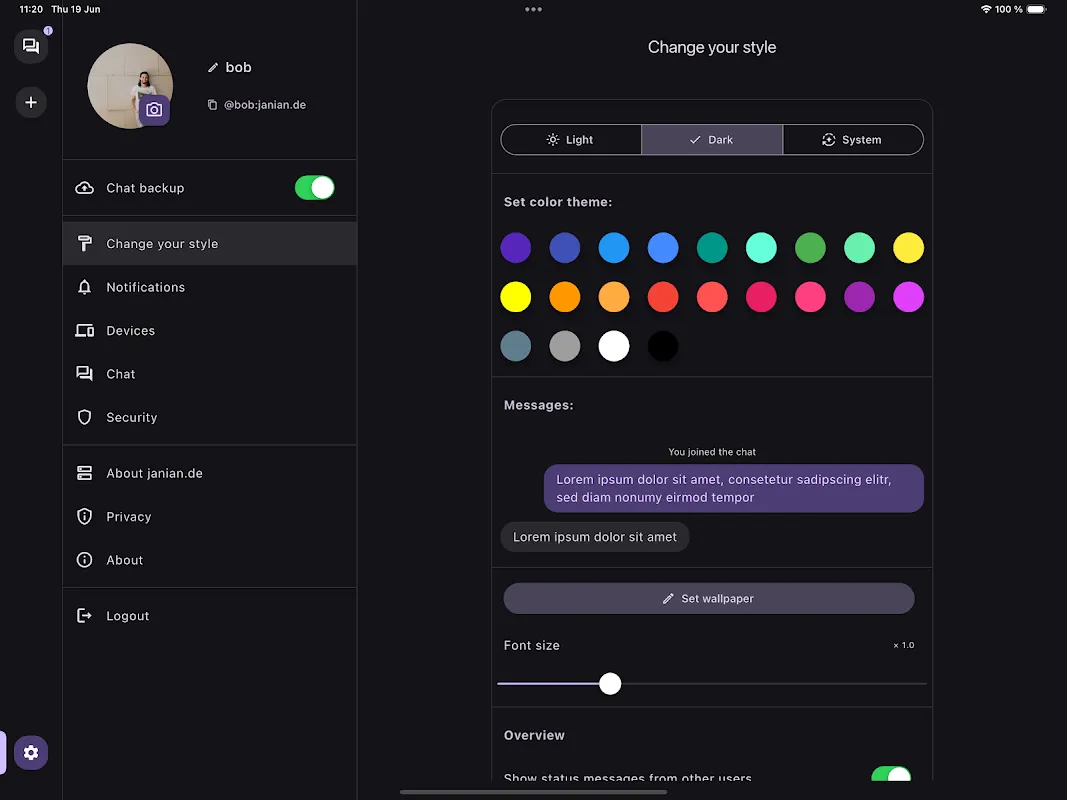The width and height of the screenshot is (1067, 800).
Task: Open About janian.de page
Action: 210,473
